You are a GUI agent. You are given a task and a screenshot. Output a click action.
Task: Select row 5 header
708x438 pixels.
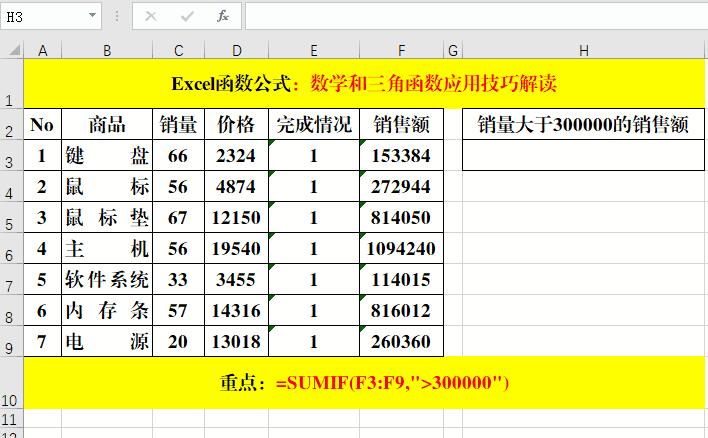tap(11, 217)
